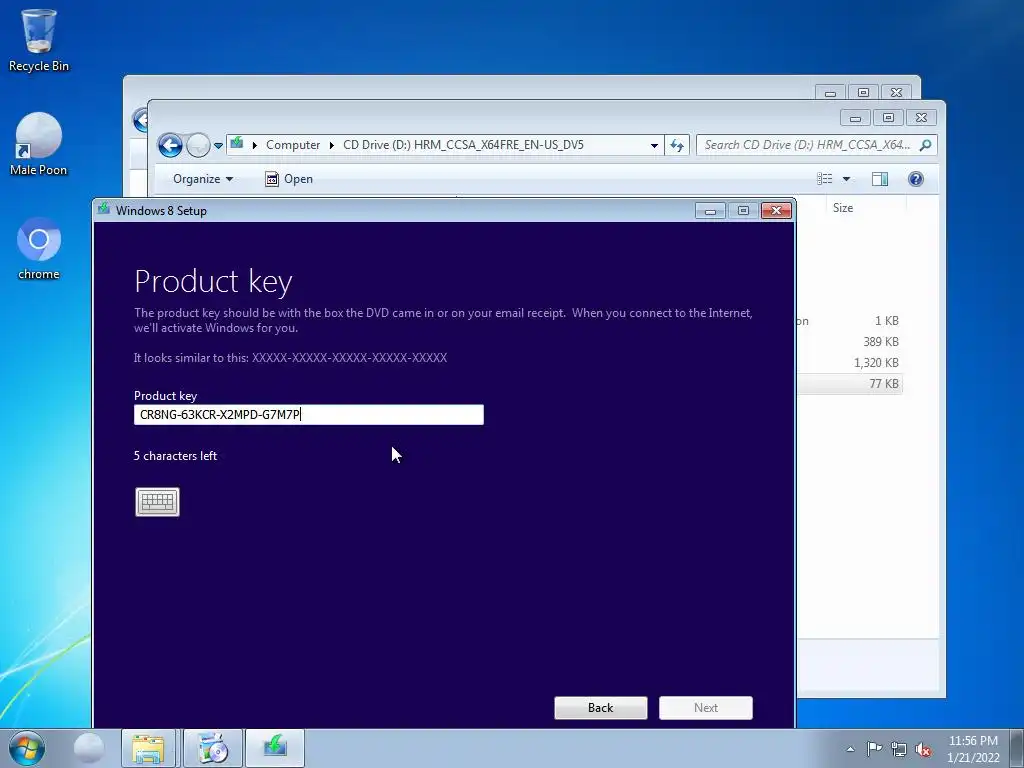Click the disabled Next button
Viewport: 1024px width, 768px height.
click(705, 708)
